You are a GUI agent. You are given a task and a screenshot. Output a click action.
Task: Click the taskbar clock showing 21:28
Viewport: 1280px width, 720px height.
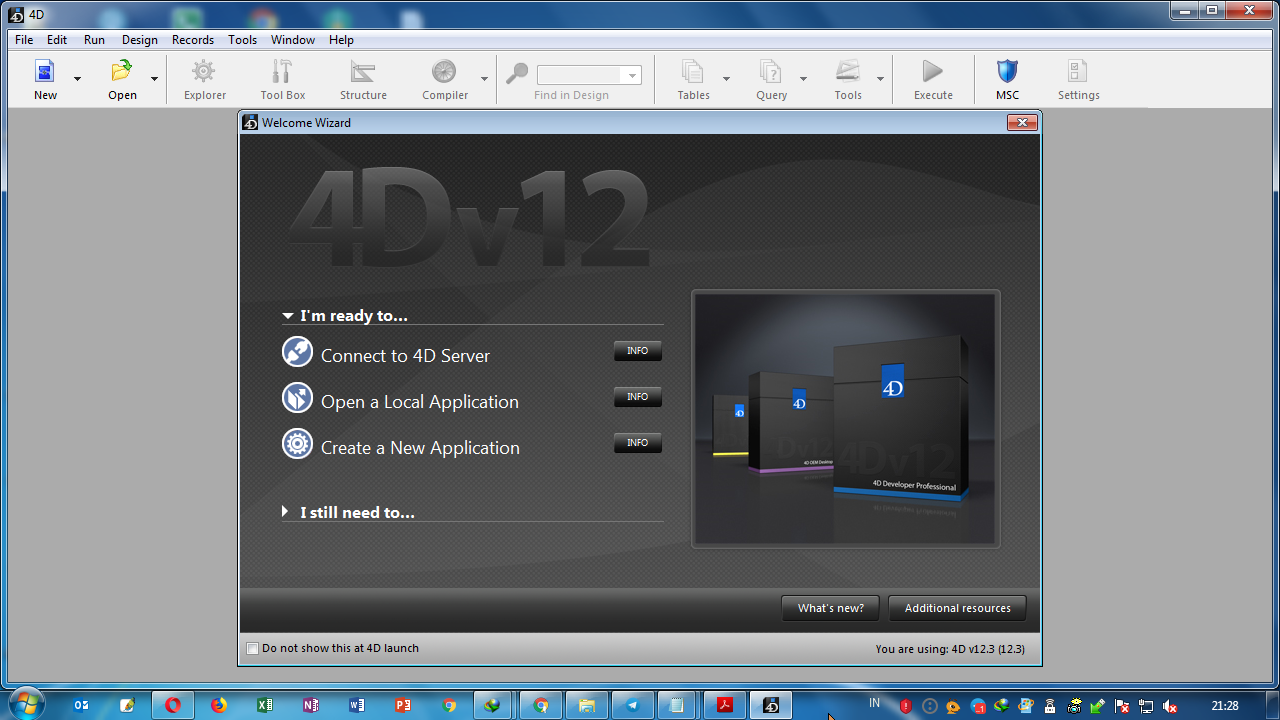pyautogui.click(x=1225, y=706)
